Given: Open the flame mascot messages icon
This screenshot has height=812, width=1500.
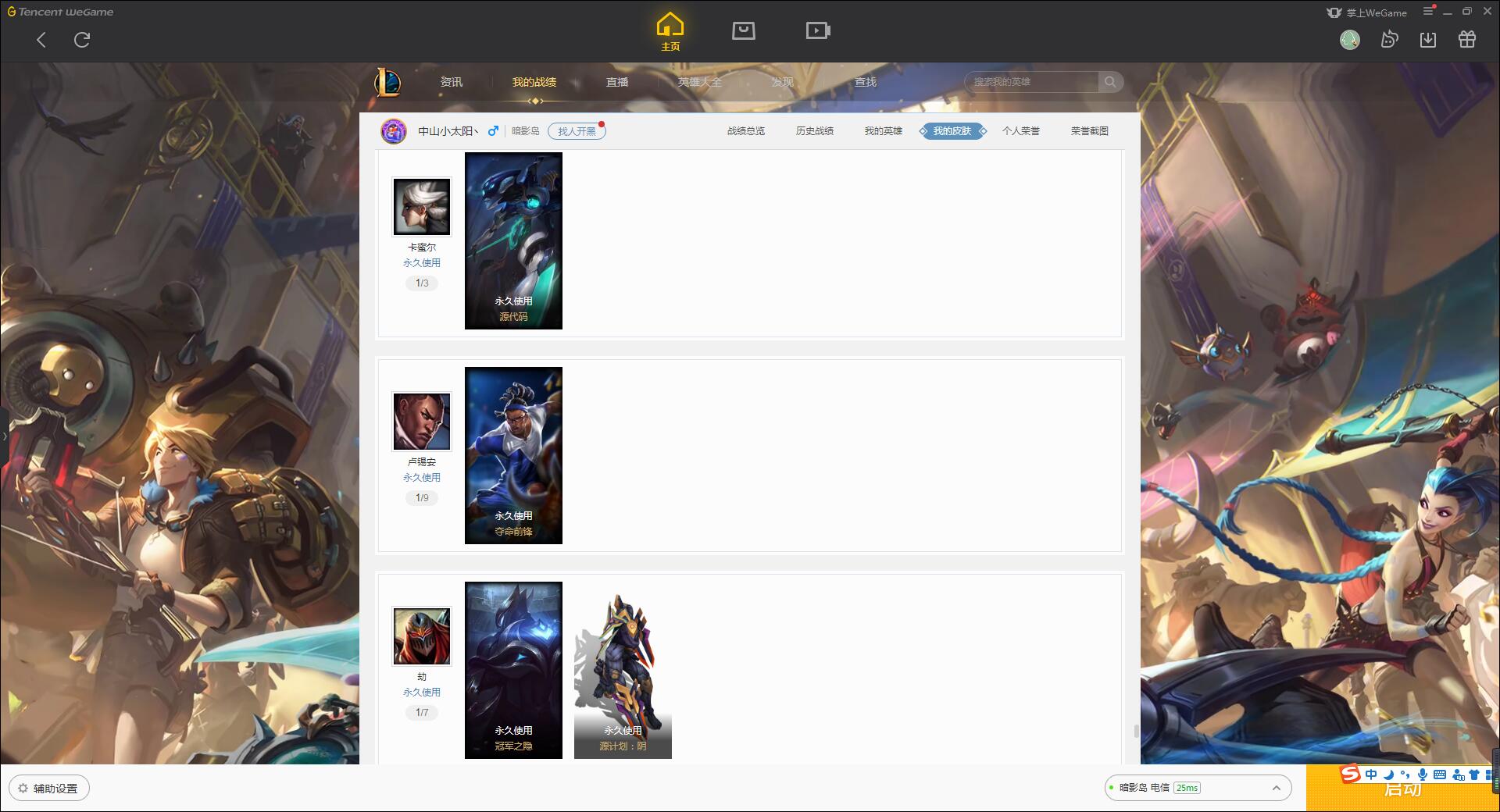Looking at the screenshot, I should [x=1389, y=39].
